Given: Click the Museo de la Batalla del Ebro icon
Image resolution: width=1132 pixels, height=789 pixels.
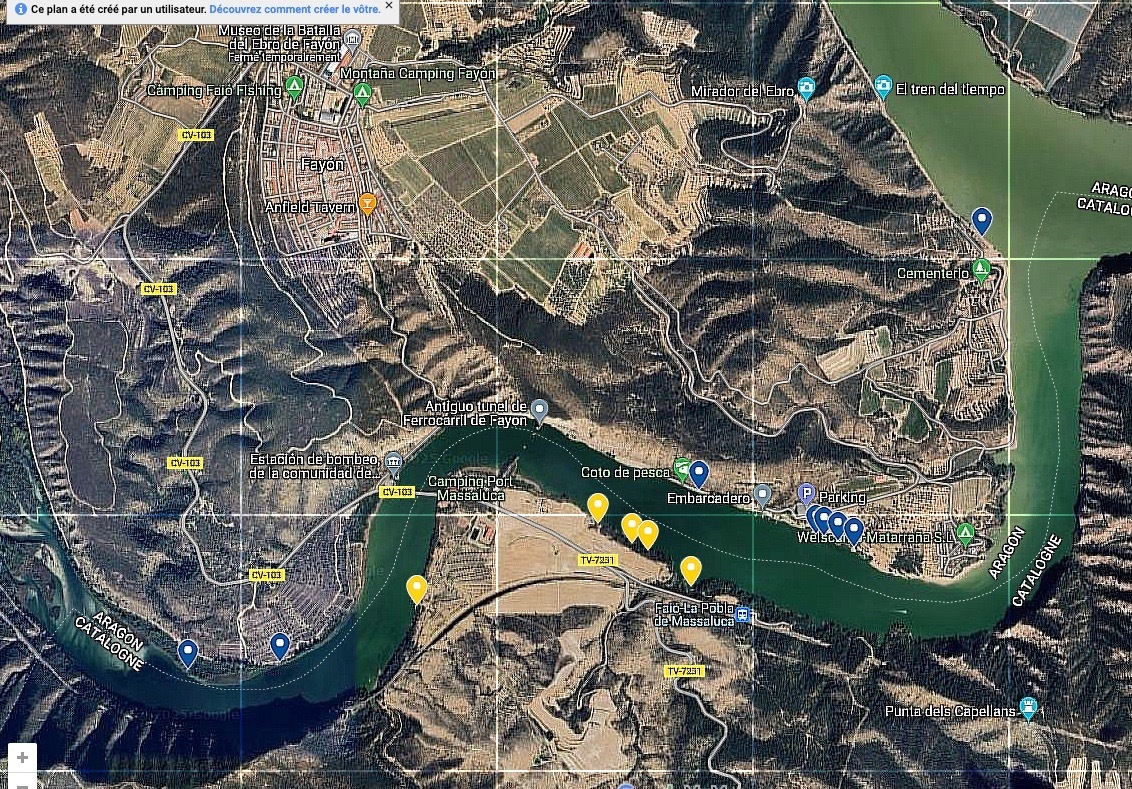Looking at the screenshot, I should point(351,39).
